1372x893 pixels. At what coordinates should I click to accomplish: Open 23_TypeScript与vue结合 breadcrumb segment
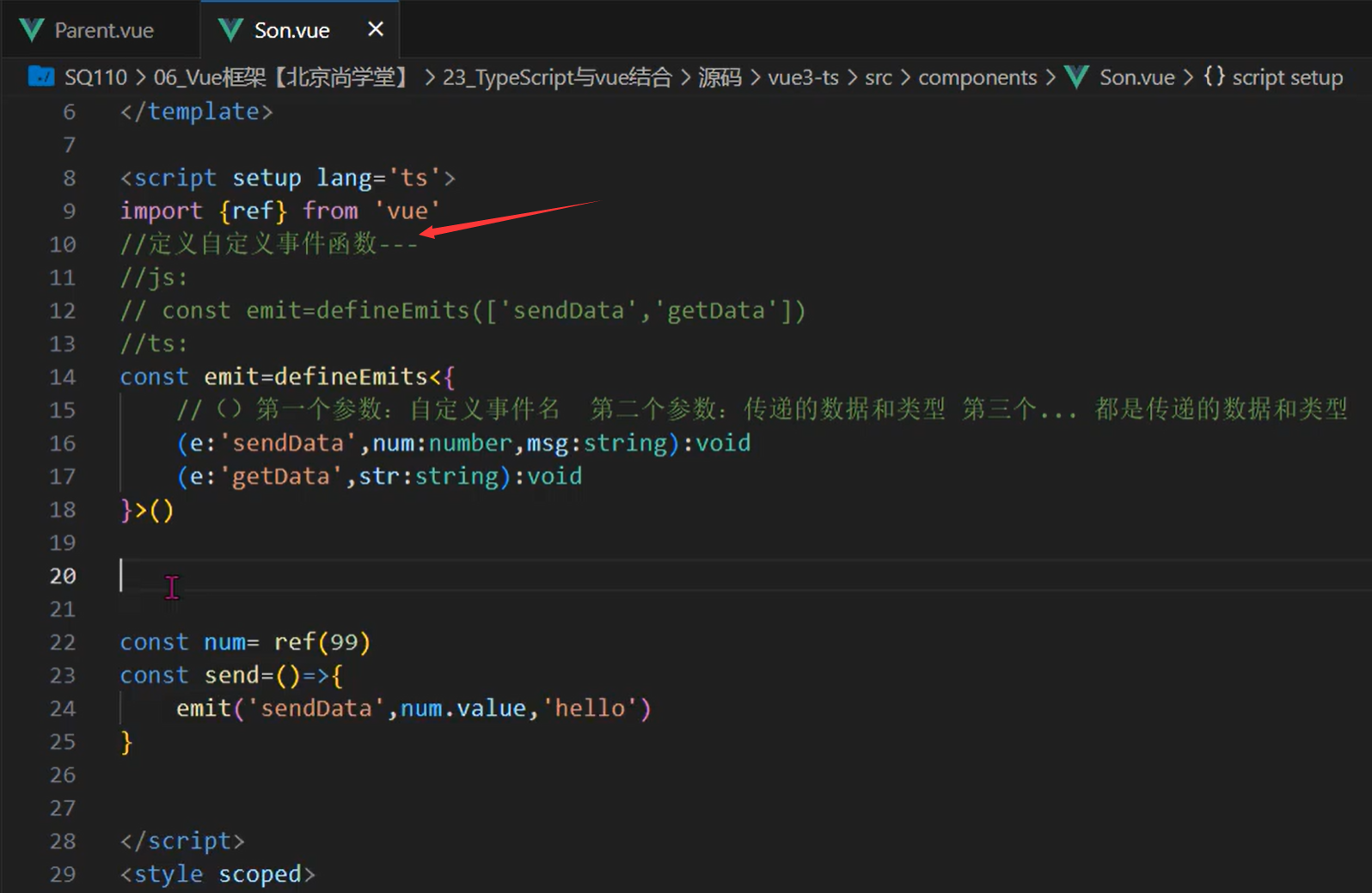[557, 77]
